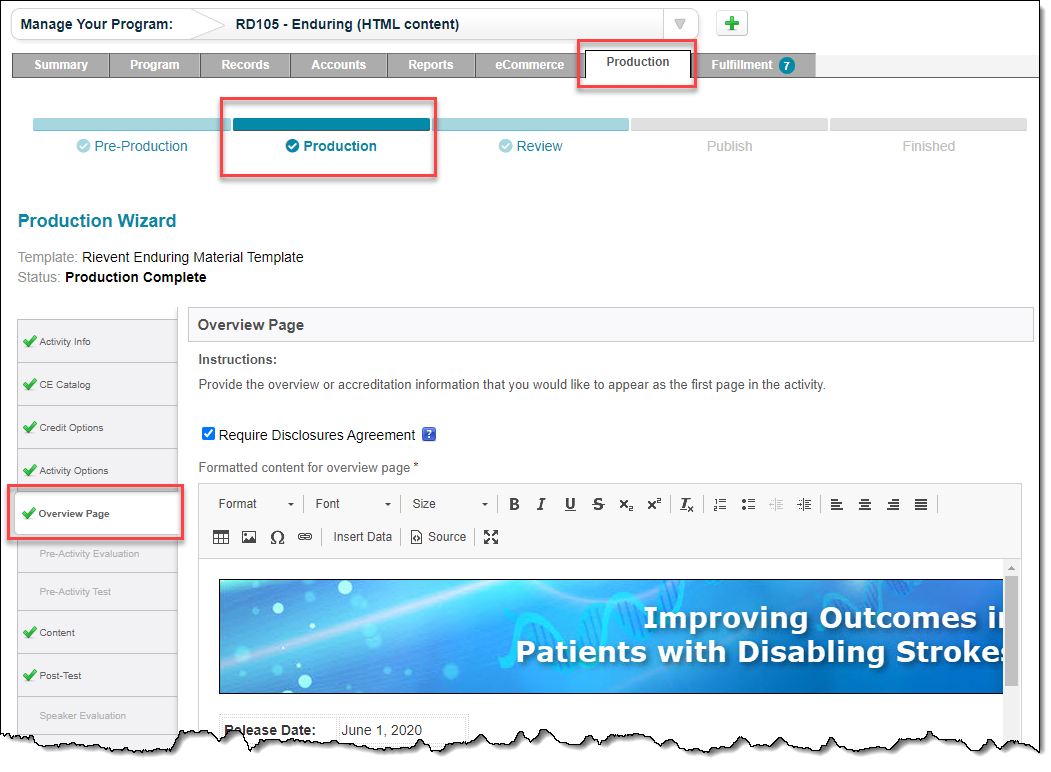This screenshot has width=1051, height=772.
Task: Switch to the Accounts tab
Action: pos(338,65)
